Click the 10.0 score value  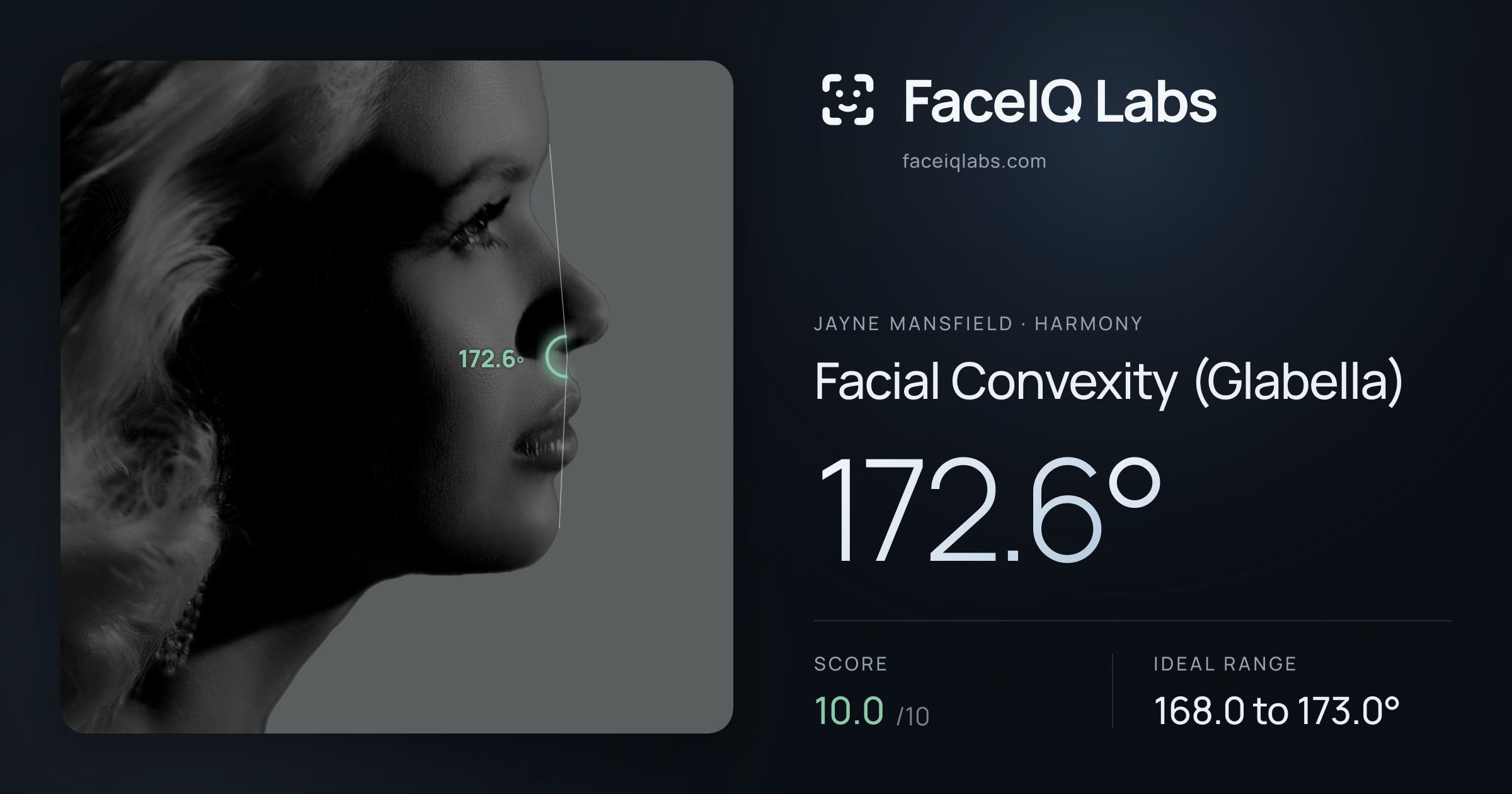pyautogui.click(x=849, y=711)
